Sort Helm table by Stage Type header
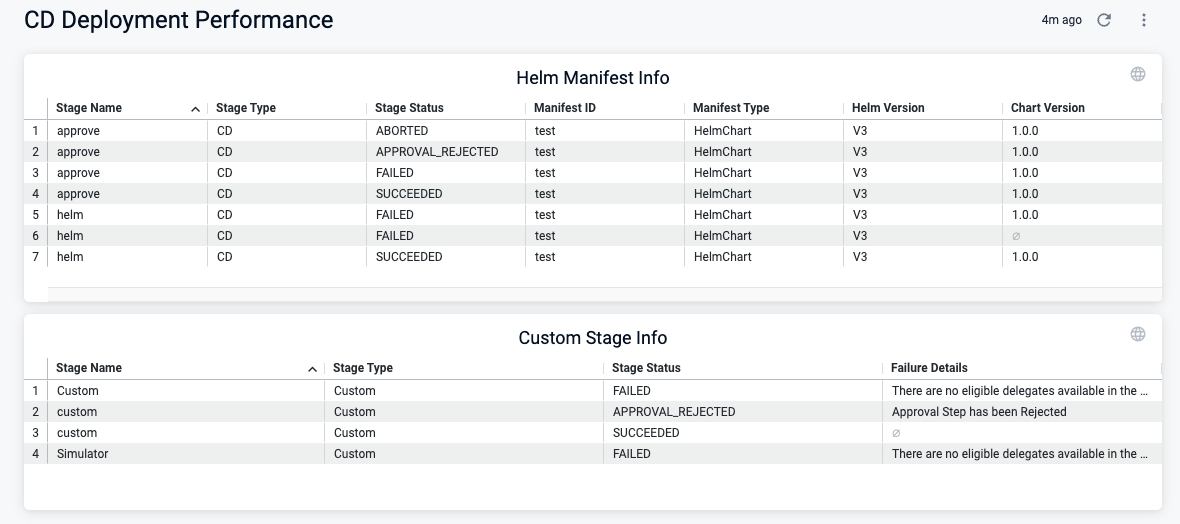Image resolution: width=1180 pixels, height=524 pixels. 246,108
